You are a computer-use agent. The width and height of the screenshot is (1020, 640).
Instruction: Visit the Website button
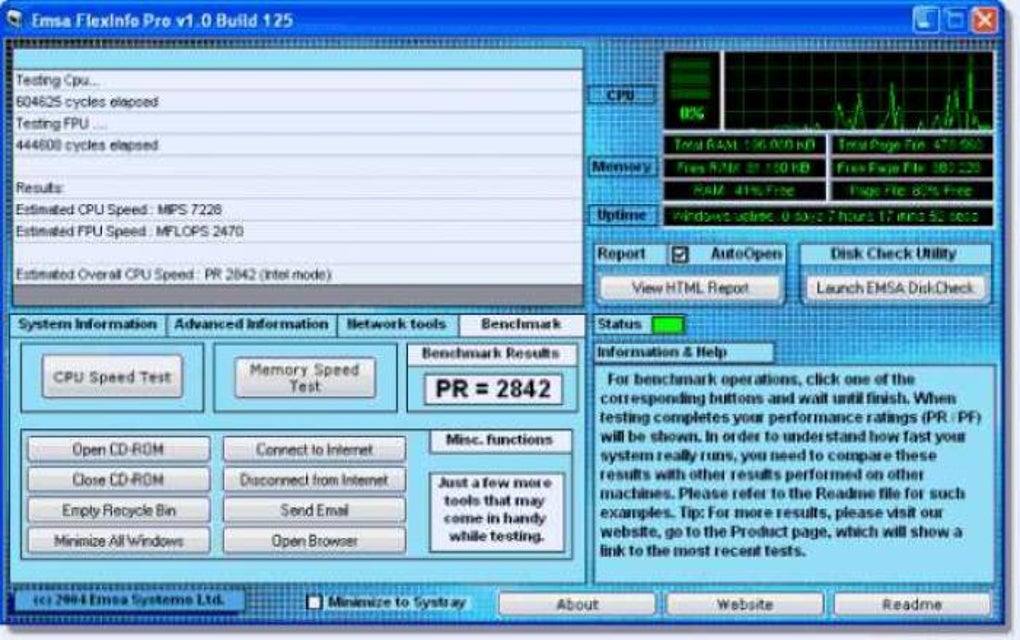coord(745,604)
